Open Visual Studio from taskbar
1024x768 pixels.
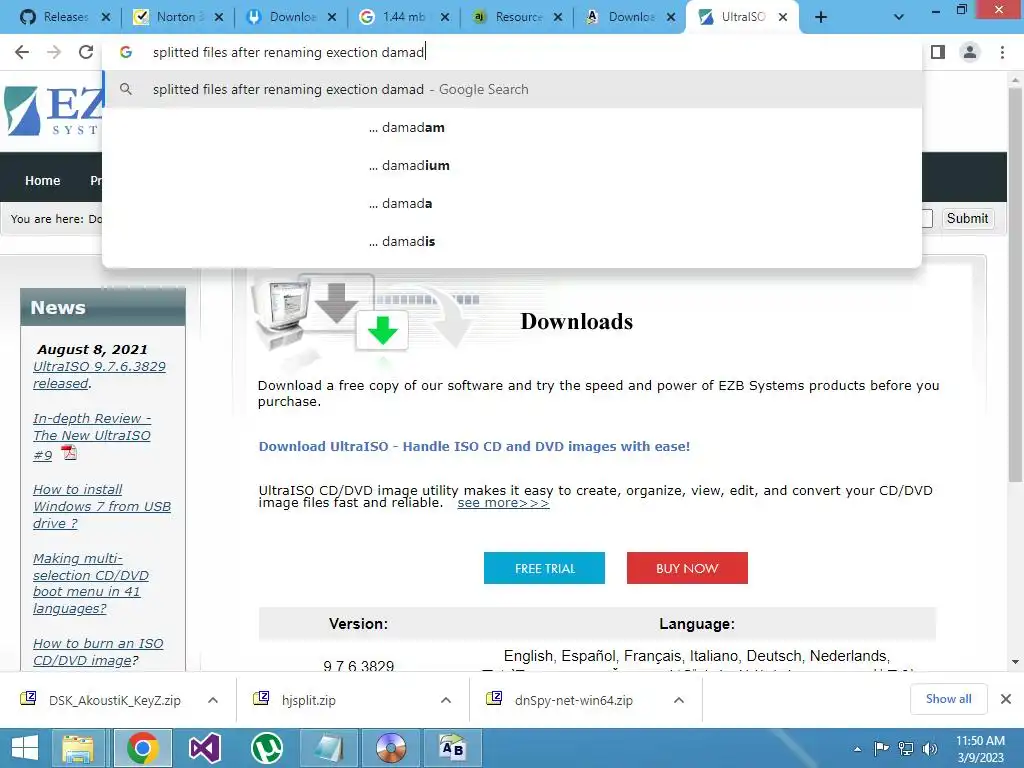click(x=205, y=748)
